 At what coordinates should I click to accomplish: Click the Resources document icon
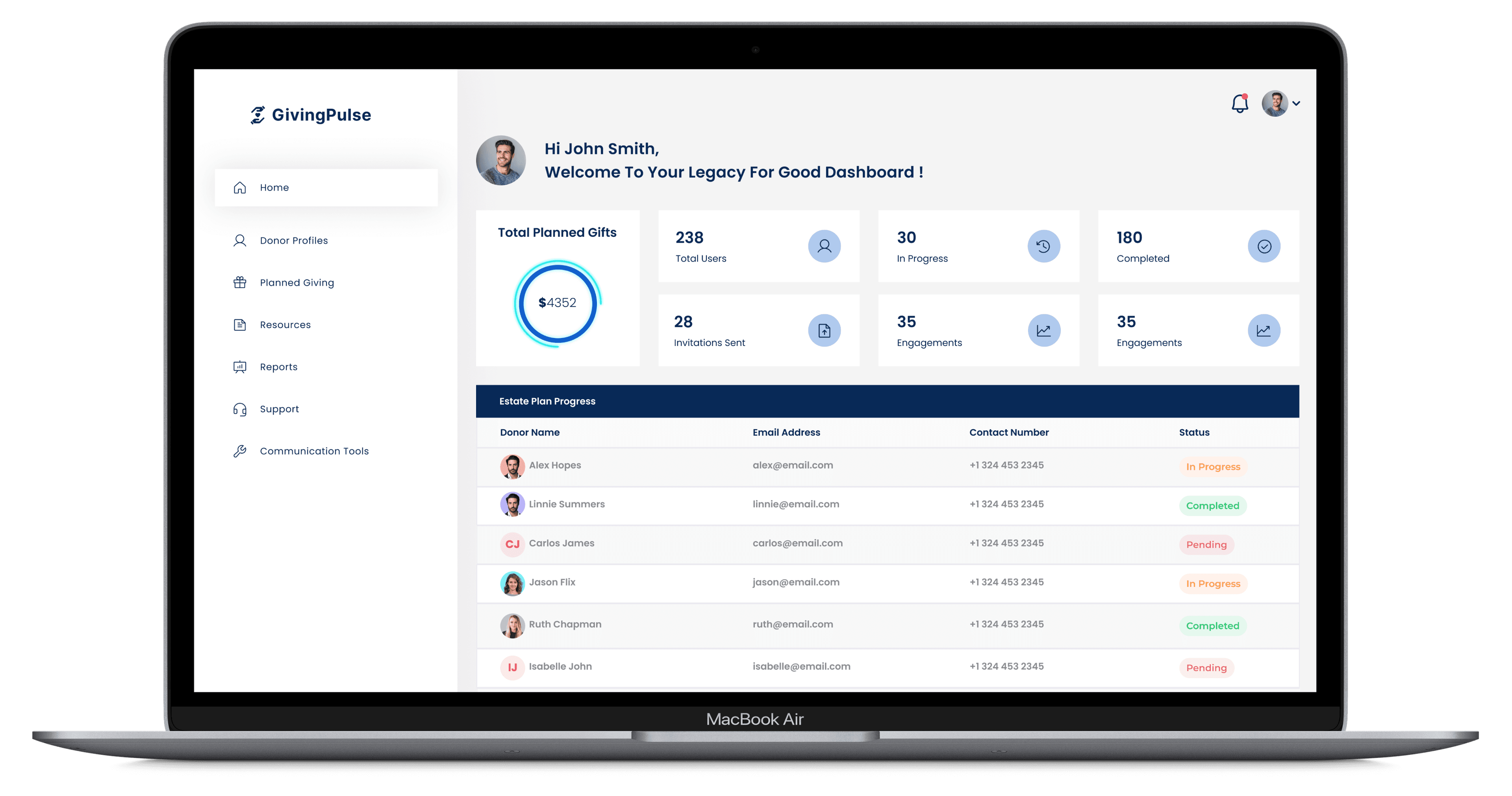pos(239,325)
